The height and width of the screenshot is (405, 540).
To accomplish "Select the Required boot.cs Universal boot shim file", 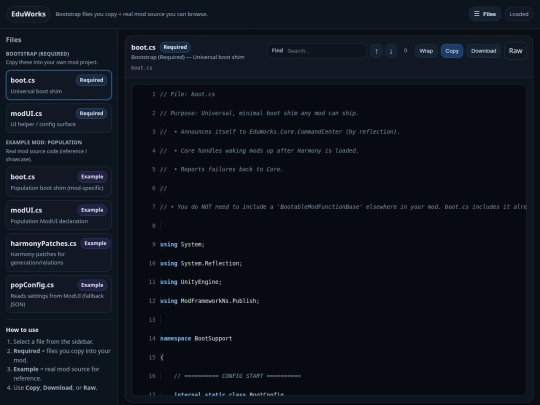I will click(59, 85).
